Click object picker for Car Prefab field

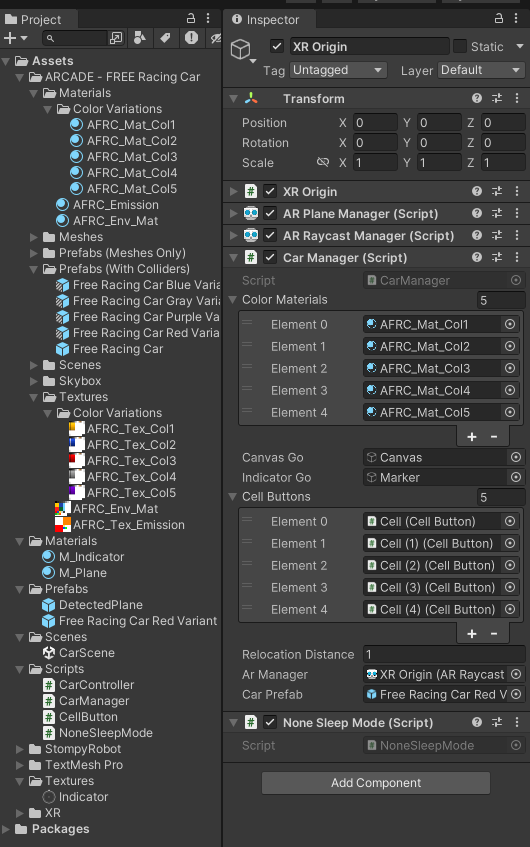(516, 694)
